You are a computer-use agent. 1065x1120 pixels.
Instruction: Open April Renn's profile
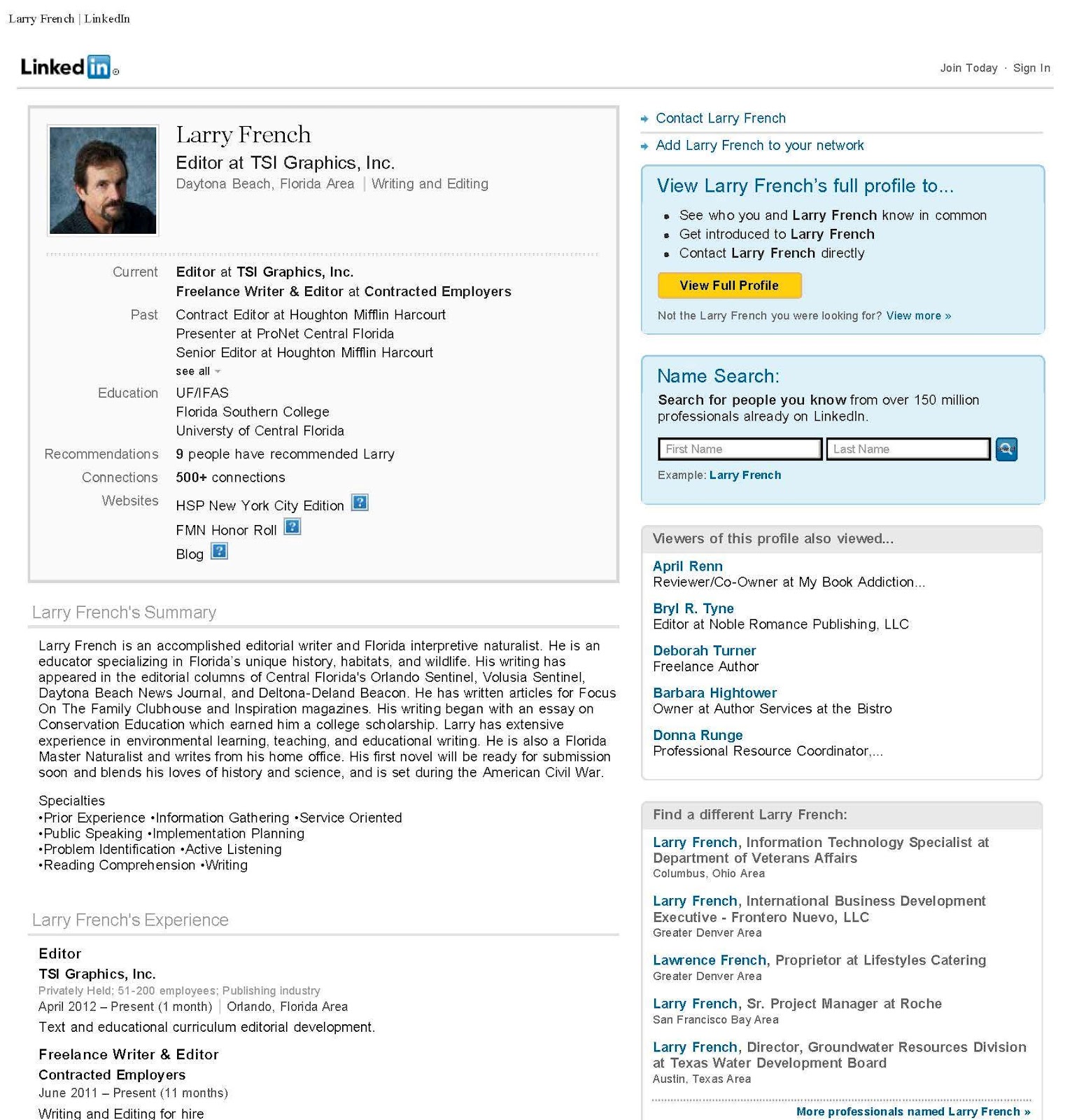point(688,566)
